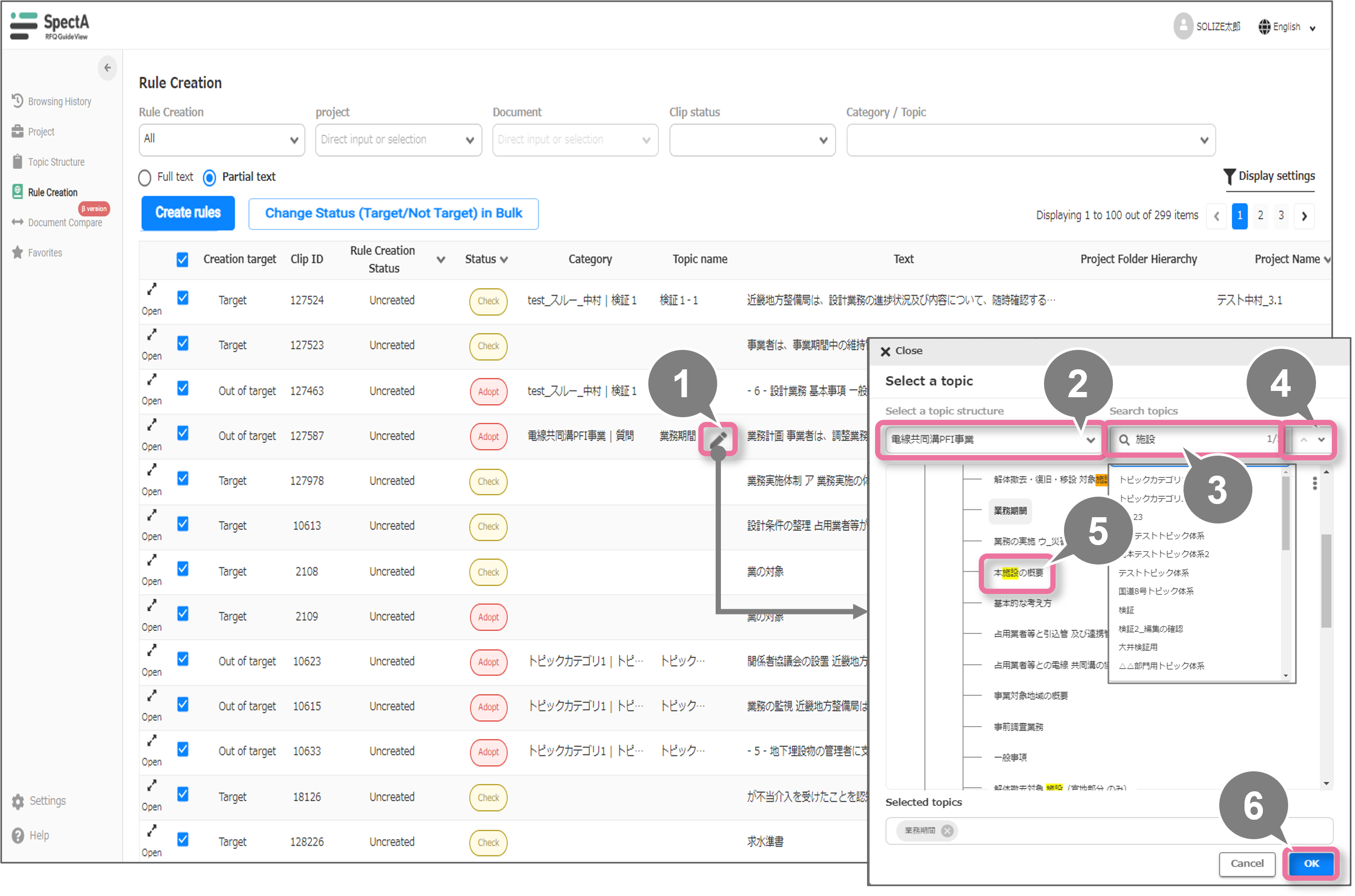Image resolution: width=1355 pixels, height=896 pixels.
Task: Remove the 業務期間 chip from selected topics
Action: pos(947,830)
